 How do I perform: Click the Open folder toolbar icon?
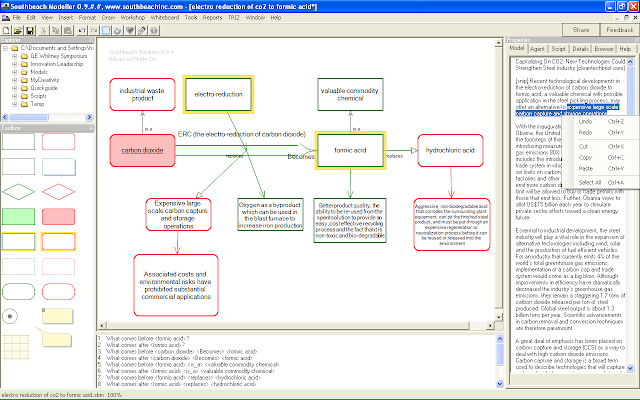coord(18,31)
